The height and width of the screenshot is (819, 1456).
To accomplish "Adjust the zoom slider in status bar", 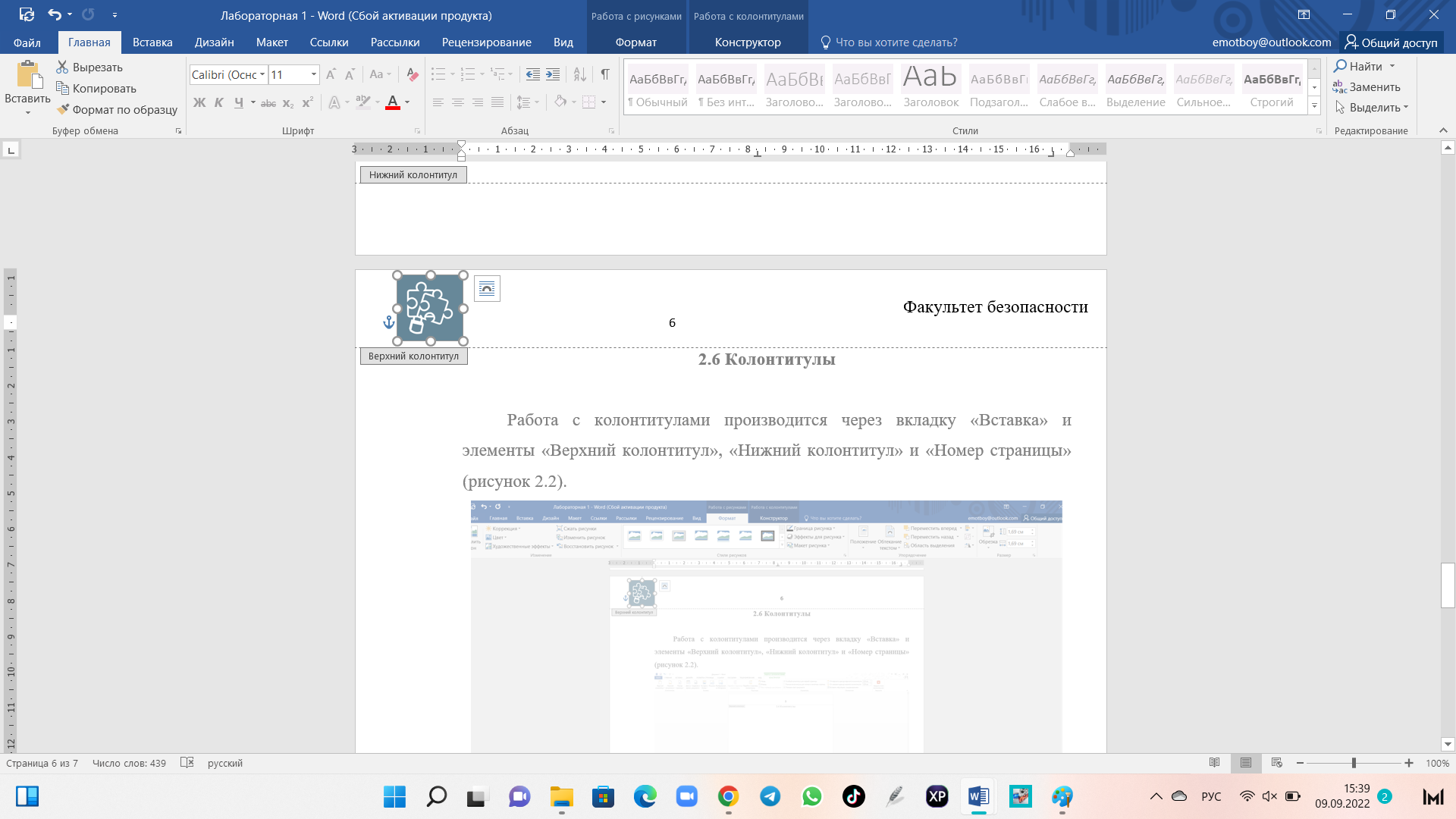I will click(x=1354, y=763).
